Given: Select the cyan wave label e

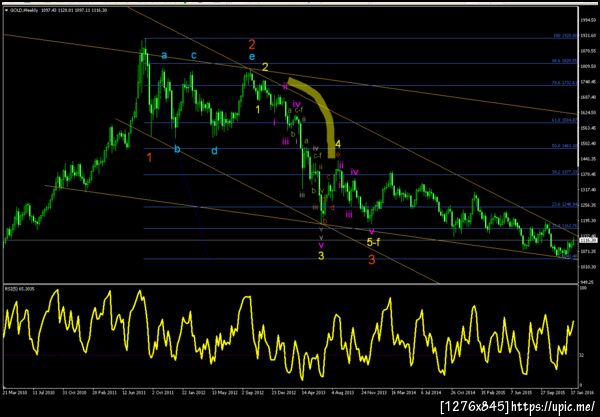Looking at the screenshot, I should coord(252,57).
